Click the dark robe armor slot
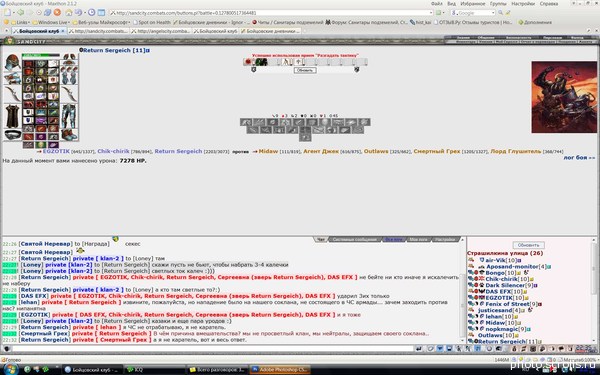 pyautogui.click(x=12, y=116)
